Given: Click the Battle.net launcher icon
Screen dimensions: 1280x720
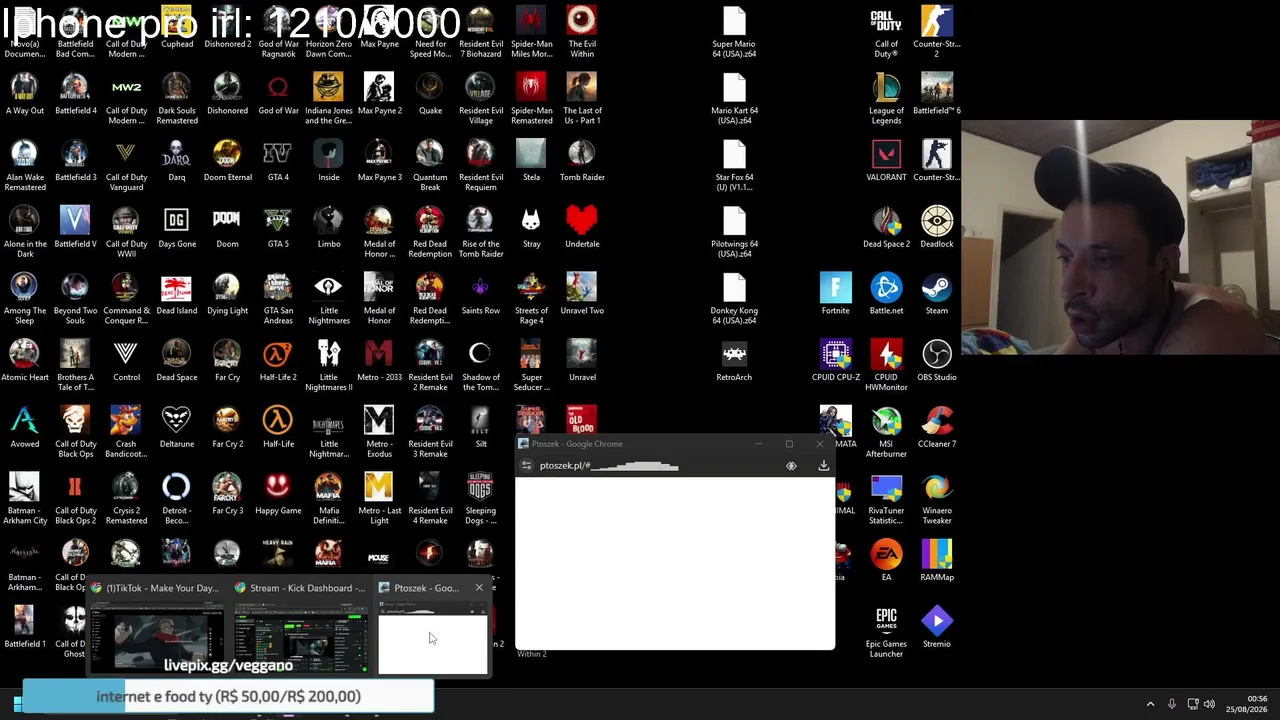Looking at the screenshot, I should (886, 293).
